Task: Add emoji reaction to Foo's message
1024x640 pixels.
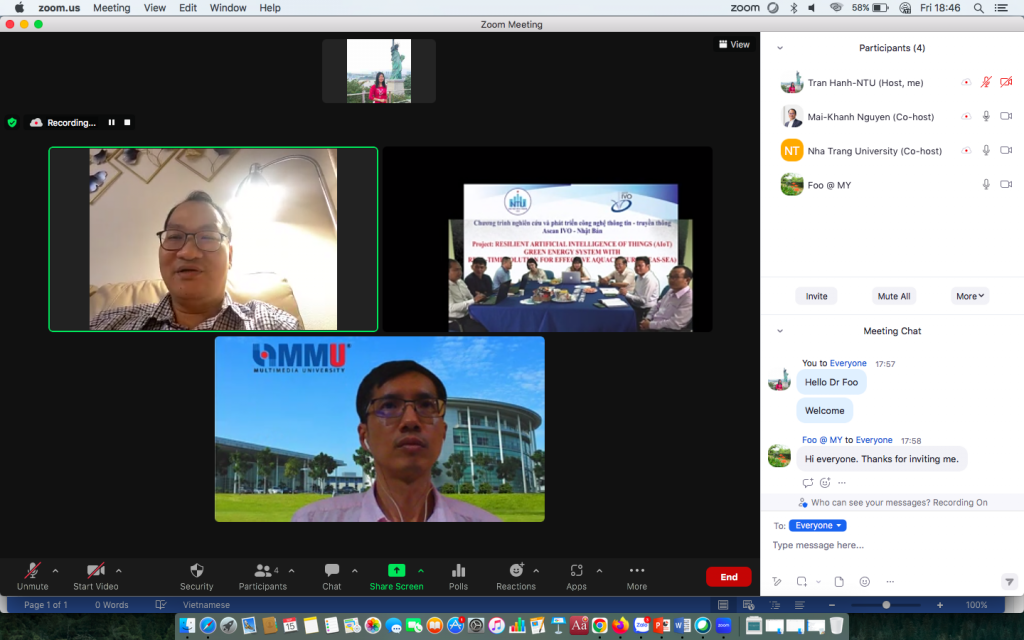Action: point(825,483)
